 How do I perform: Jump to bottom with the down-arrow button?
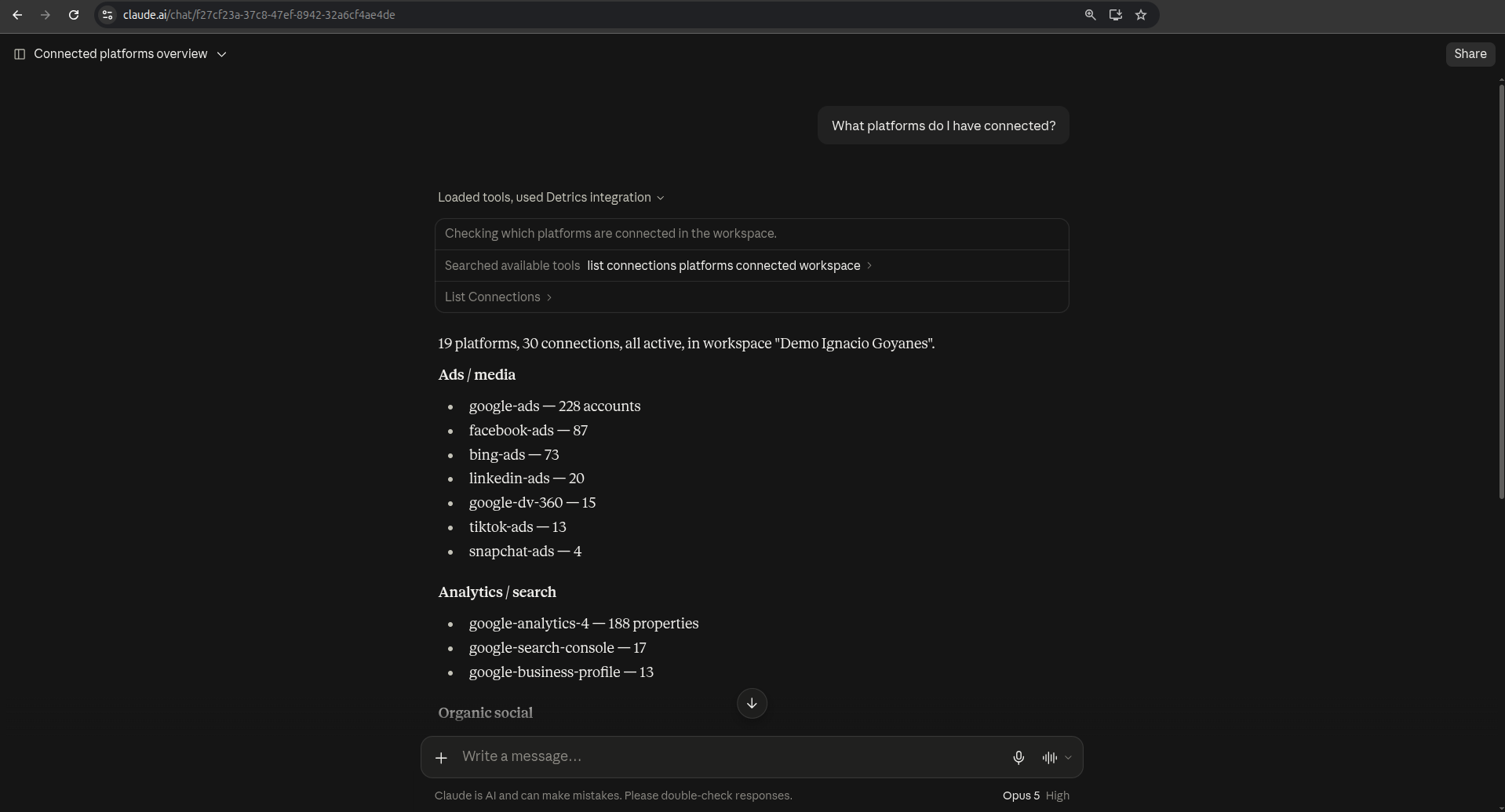pyautogui.click(x=752, y=704)
